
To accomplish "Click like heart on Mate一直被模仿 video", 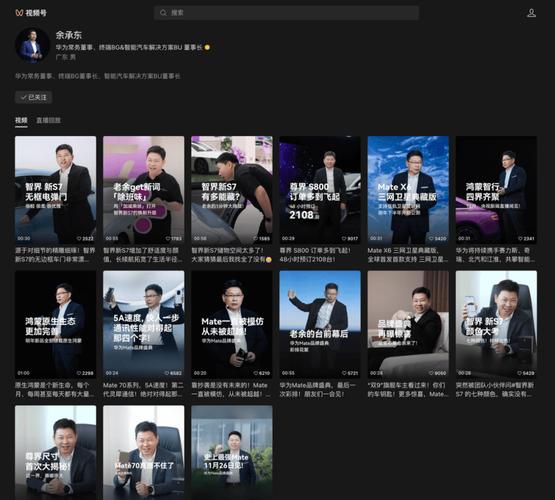I will click(x=256, y=373).
